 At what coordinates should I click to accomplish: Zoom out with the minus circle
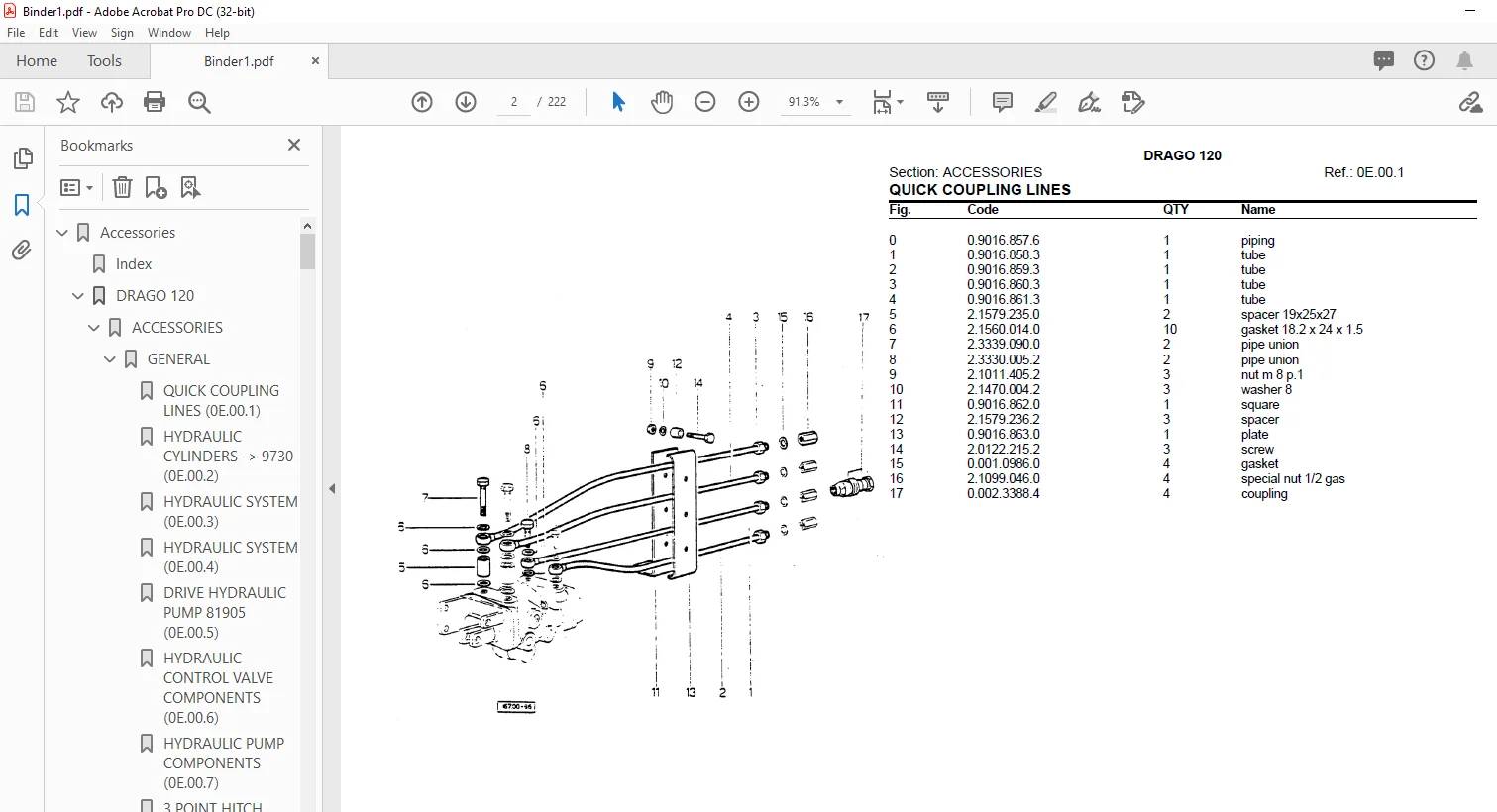point(705,102)
